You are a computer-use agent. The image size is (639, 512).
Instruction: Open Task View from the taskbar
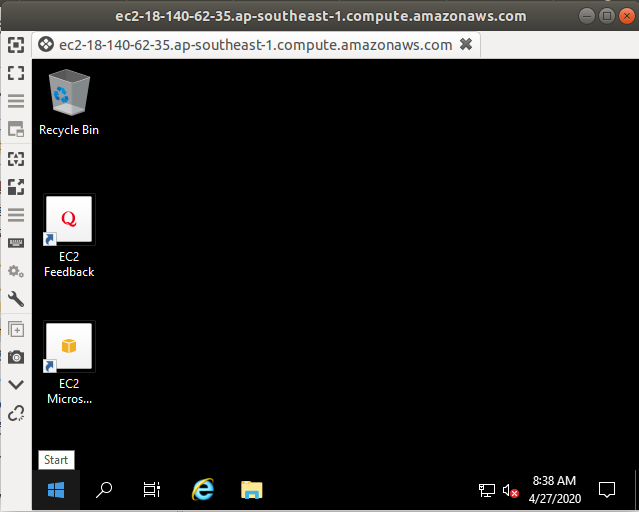click(x=152, y=490)
